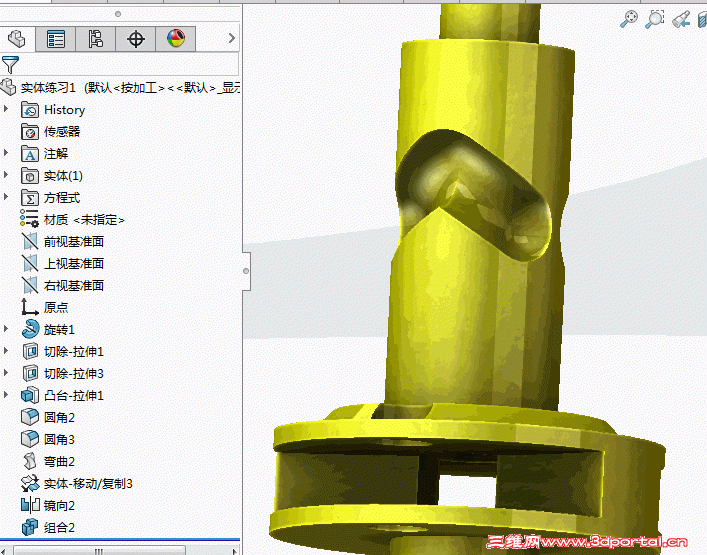707x555 pixels.
Task: Click the horizontal scrollbar of feature tree
Action: (x=99, y=550)
